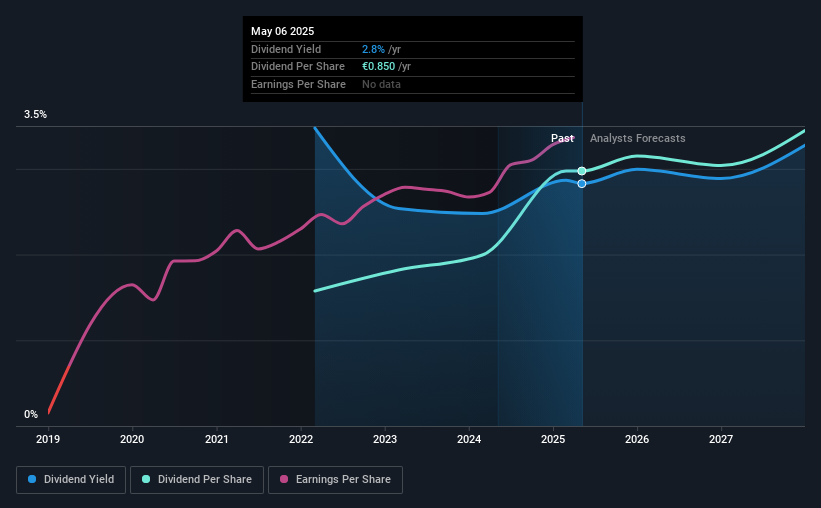Click the 2024 x-axis label
Image resolution: width=821 pixels, height=508 pixels.
469,439
